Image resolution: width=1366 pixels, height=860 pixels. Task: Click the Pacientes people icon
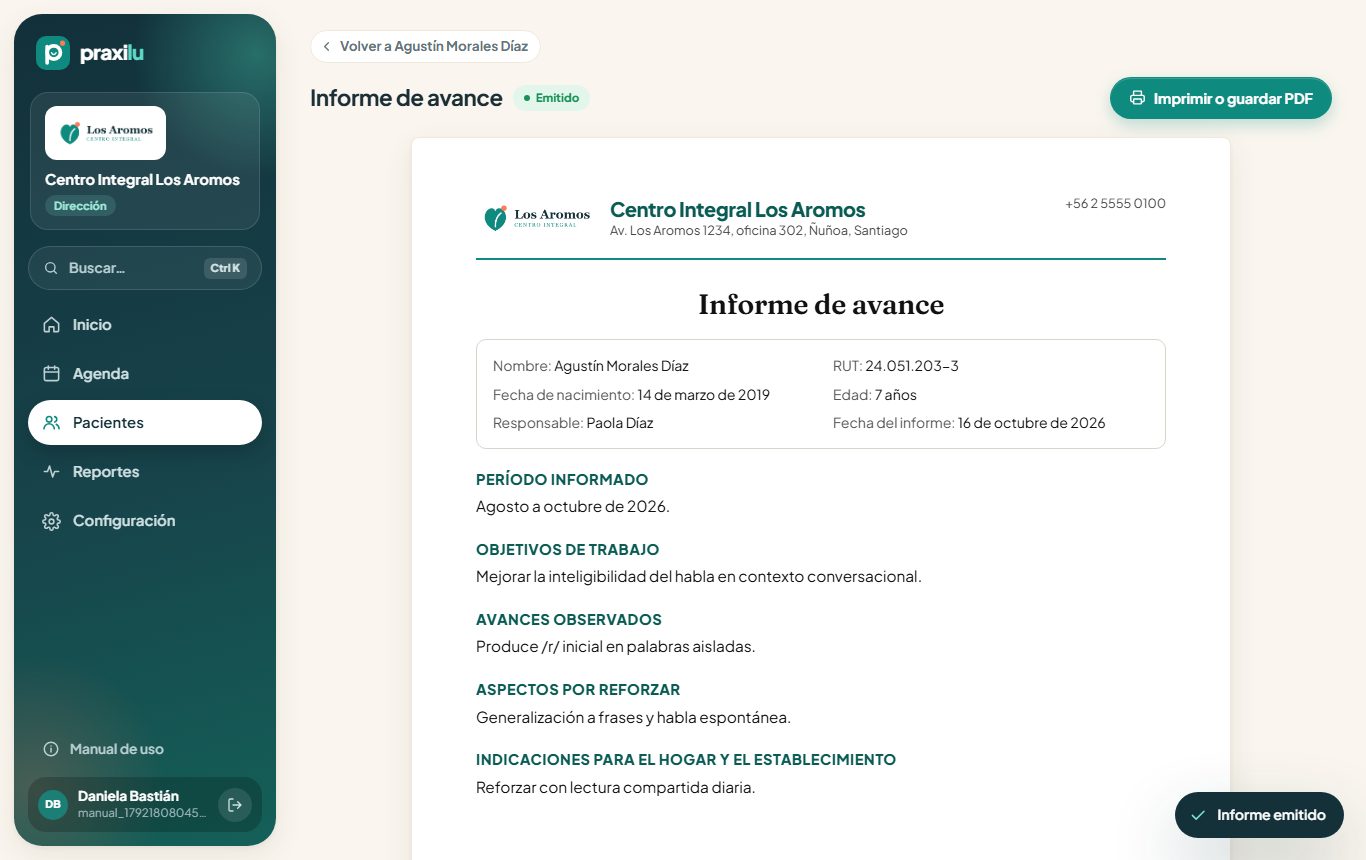(51, 423)
